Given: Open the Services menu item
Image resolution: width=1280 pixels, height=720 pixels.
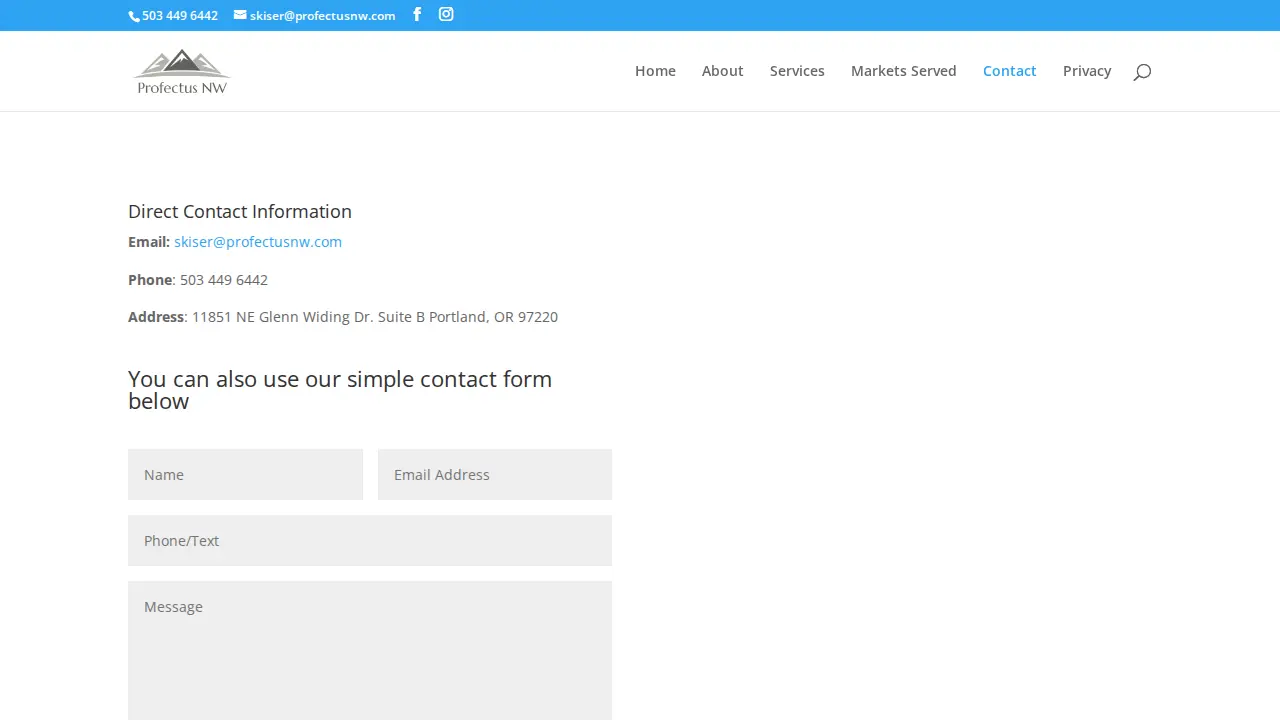Looking at the screenshot, I should click(x=797, y=71).
